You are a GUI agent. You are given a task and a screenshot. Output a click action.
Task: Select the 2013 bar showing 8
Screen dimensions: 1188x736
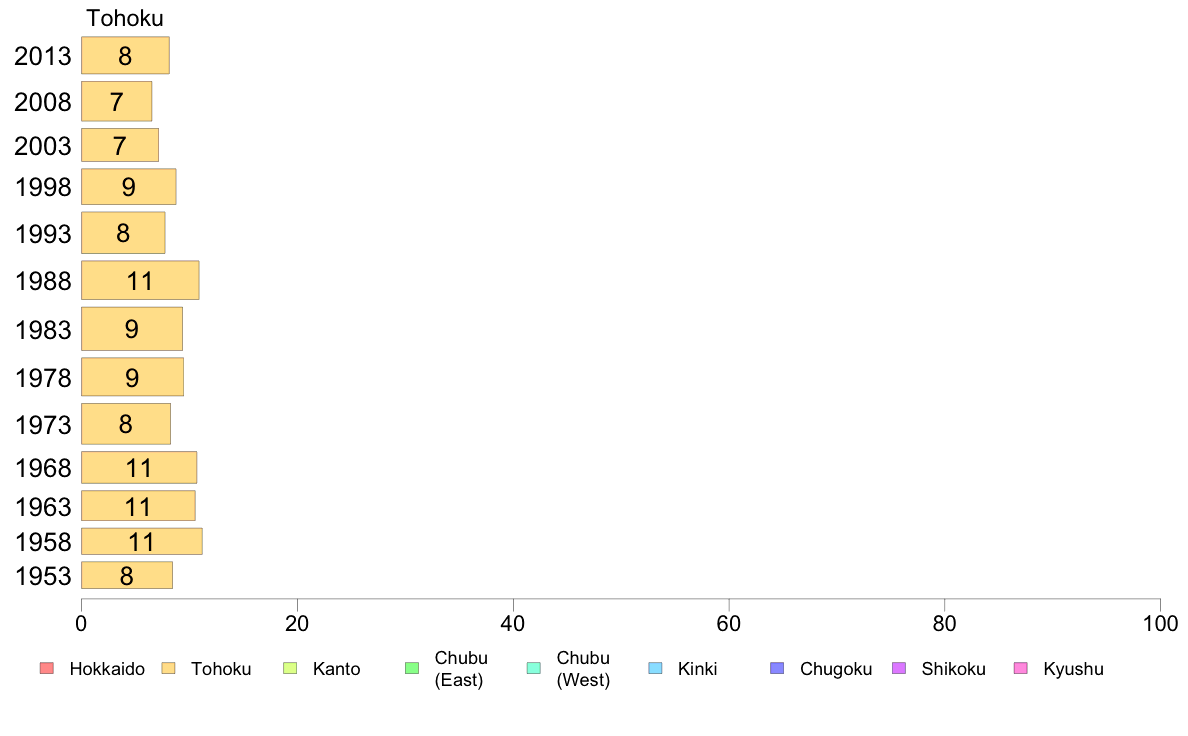[125, 55]
